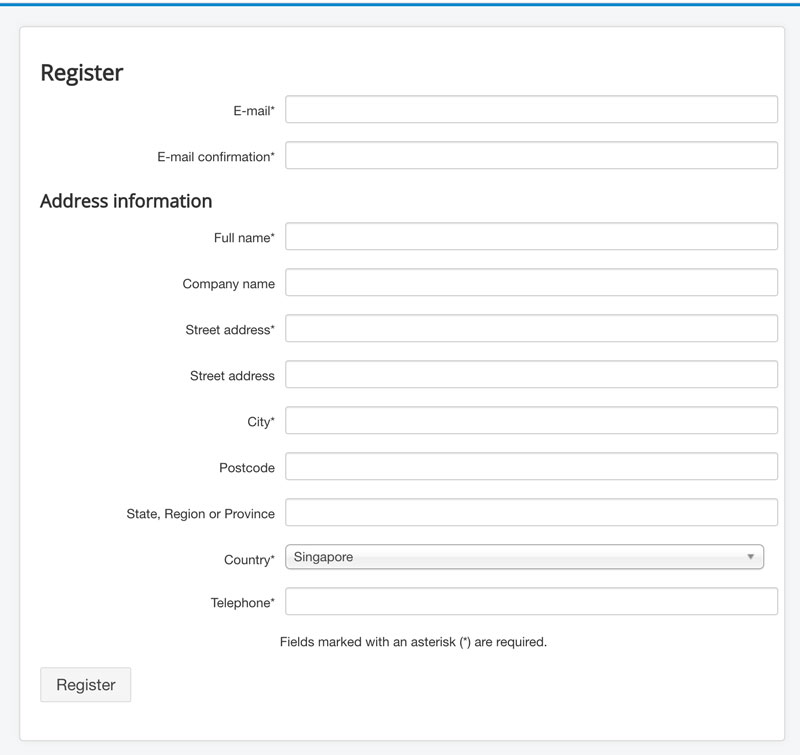Viewport: 800px width, 755px height.
Task: Click the E-mail input field
Action: pos(531,110)
